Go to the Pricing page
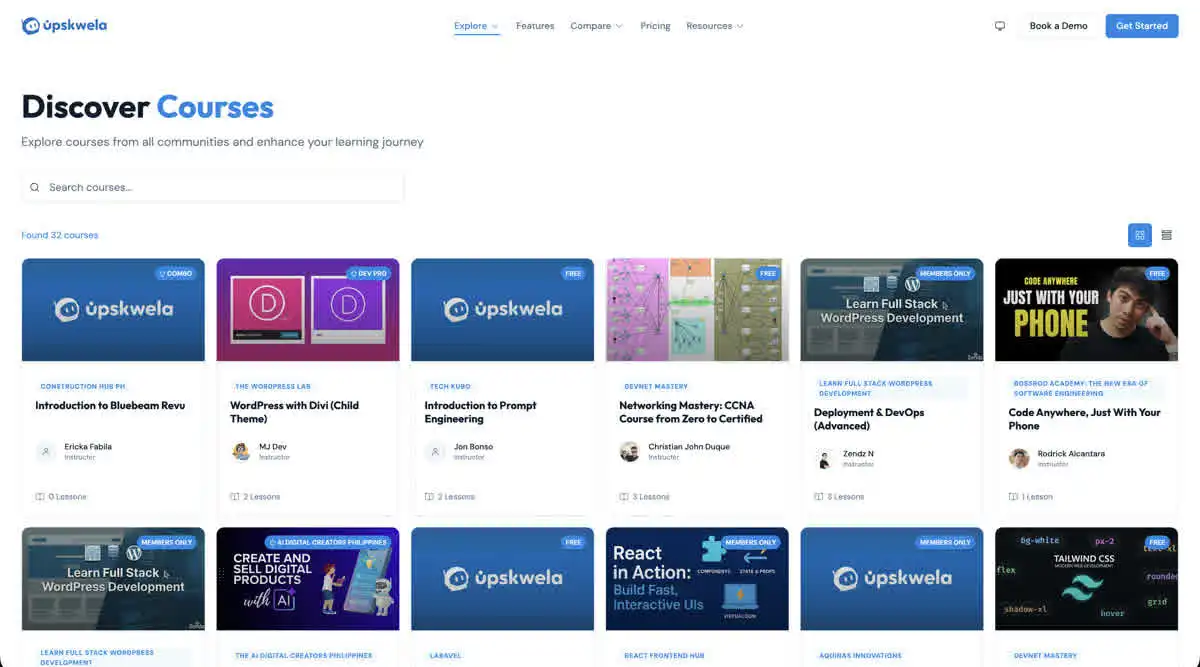 click(x=655, y=26)
